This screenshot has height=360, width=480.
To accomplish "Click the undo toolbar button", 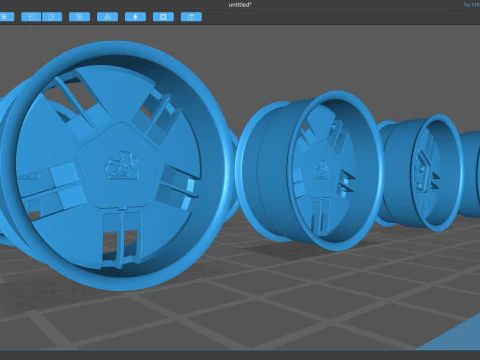I will 31,17.
